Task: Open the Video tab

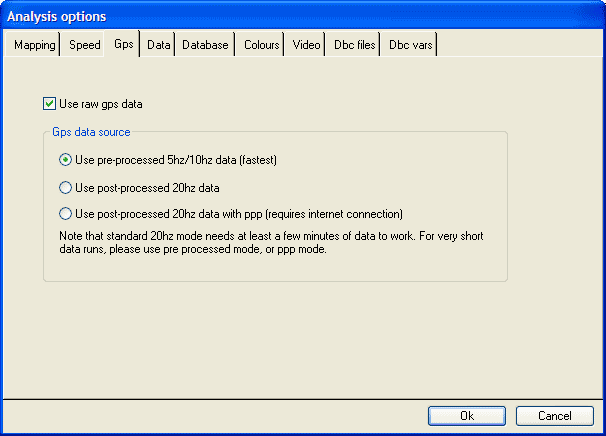Action: pos(306,45)
